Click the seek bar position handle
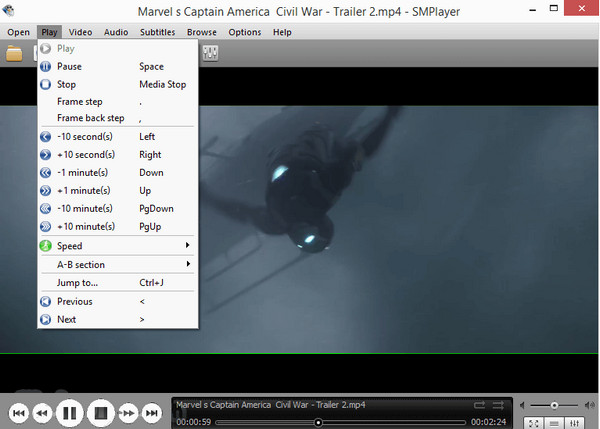Image resolution: width=600 pixels, height=429 pixels. click(318, 422)
